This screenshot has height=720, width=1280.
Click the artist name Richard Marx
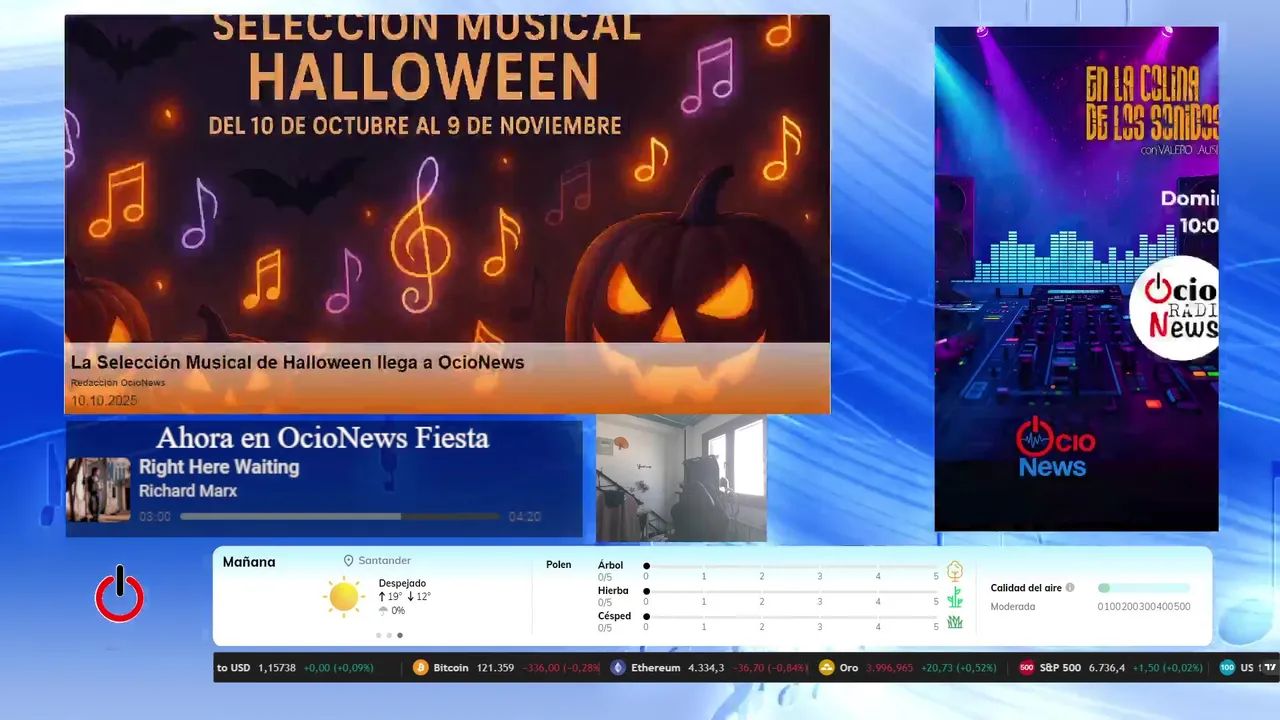[188, 491]
